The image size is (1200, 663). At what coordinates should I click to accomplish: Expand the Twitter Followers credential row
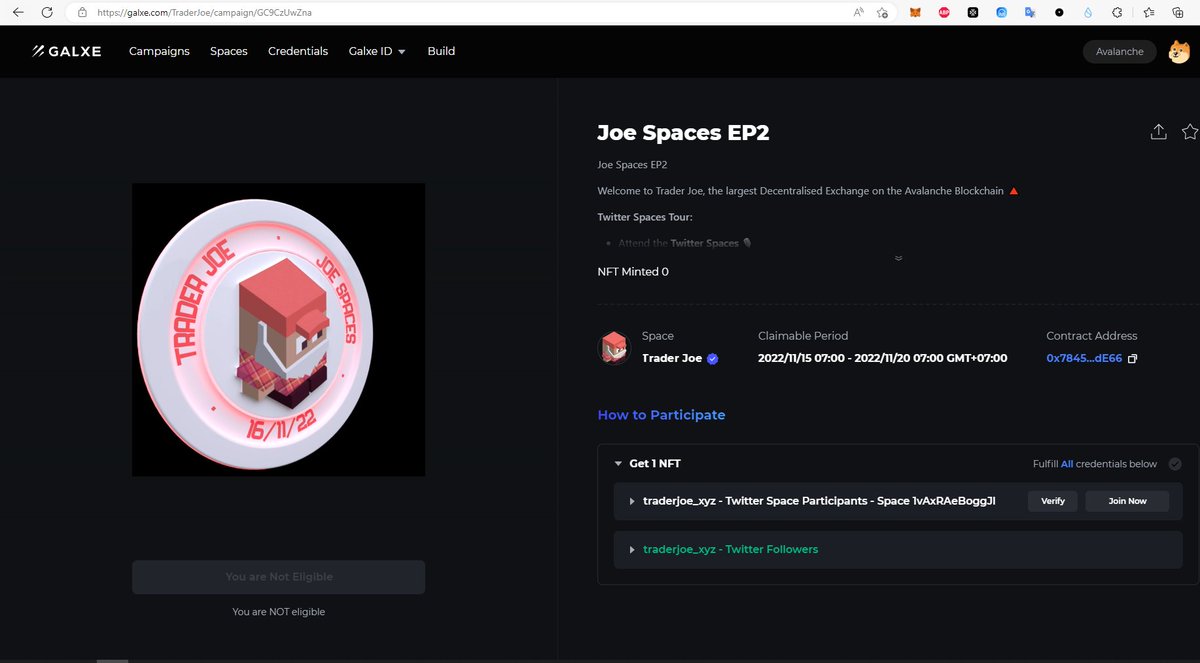tap(632, 550)
